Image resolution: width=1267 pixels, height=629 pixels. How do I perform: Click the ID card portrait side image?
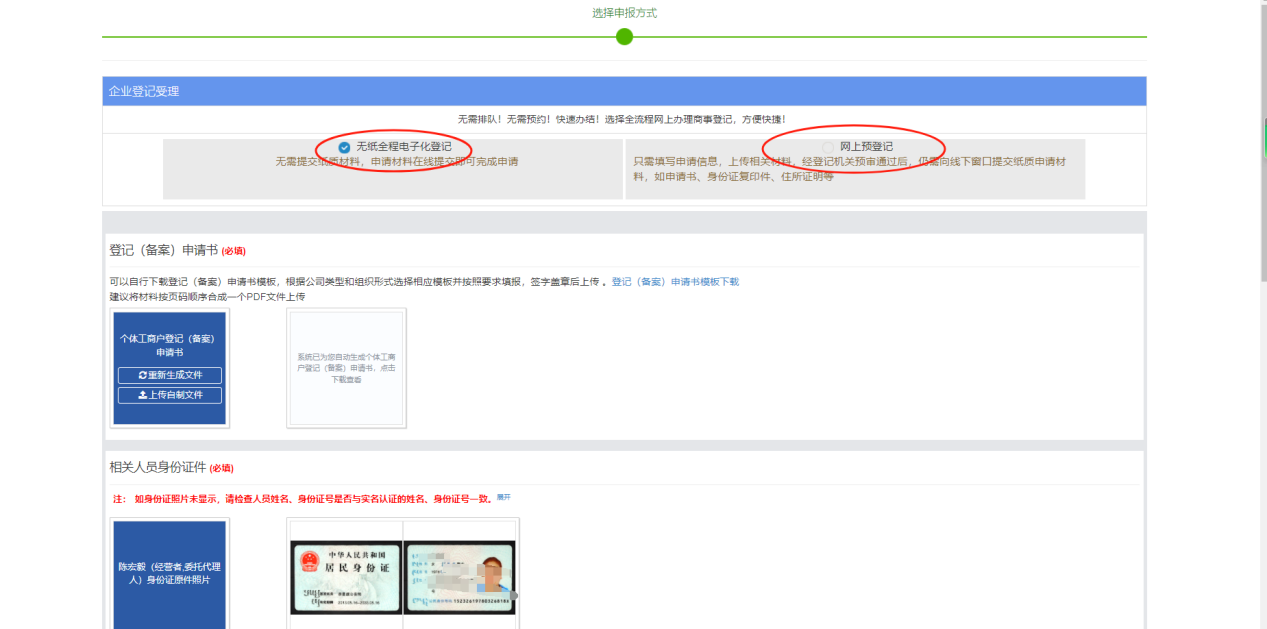(x=460, y=577)
